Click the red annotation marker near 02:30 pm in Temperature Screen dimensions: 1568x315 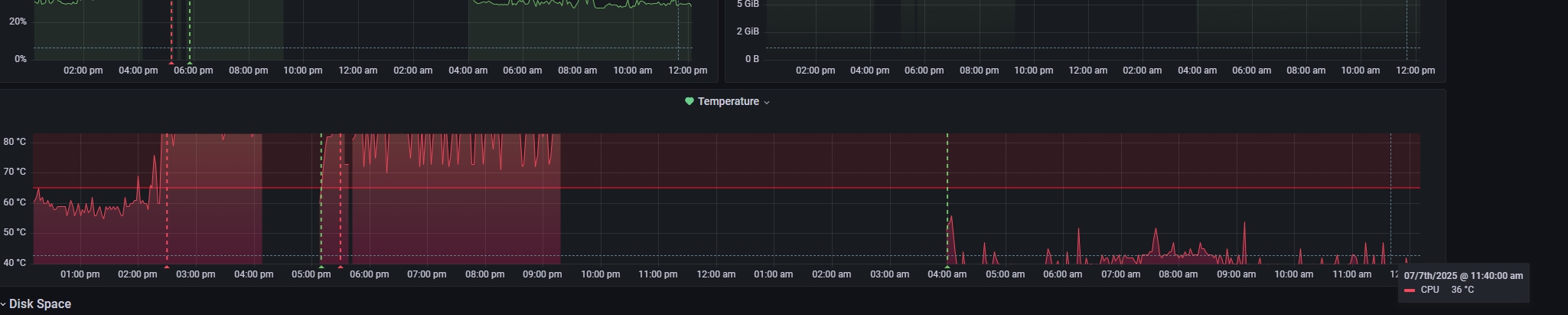(167, 266)
